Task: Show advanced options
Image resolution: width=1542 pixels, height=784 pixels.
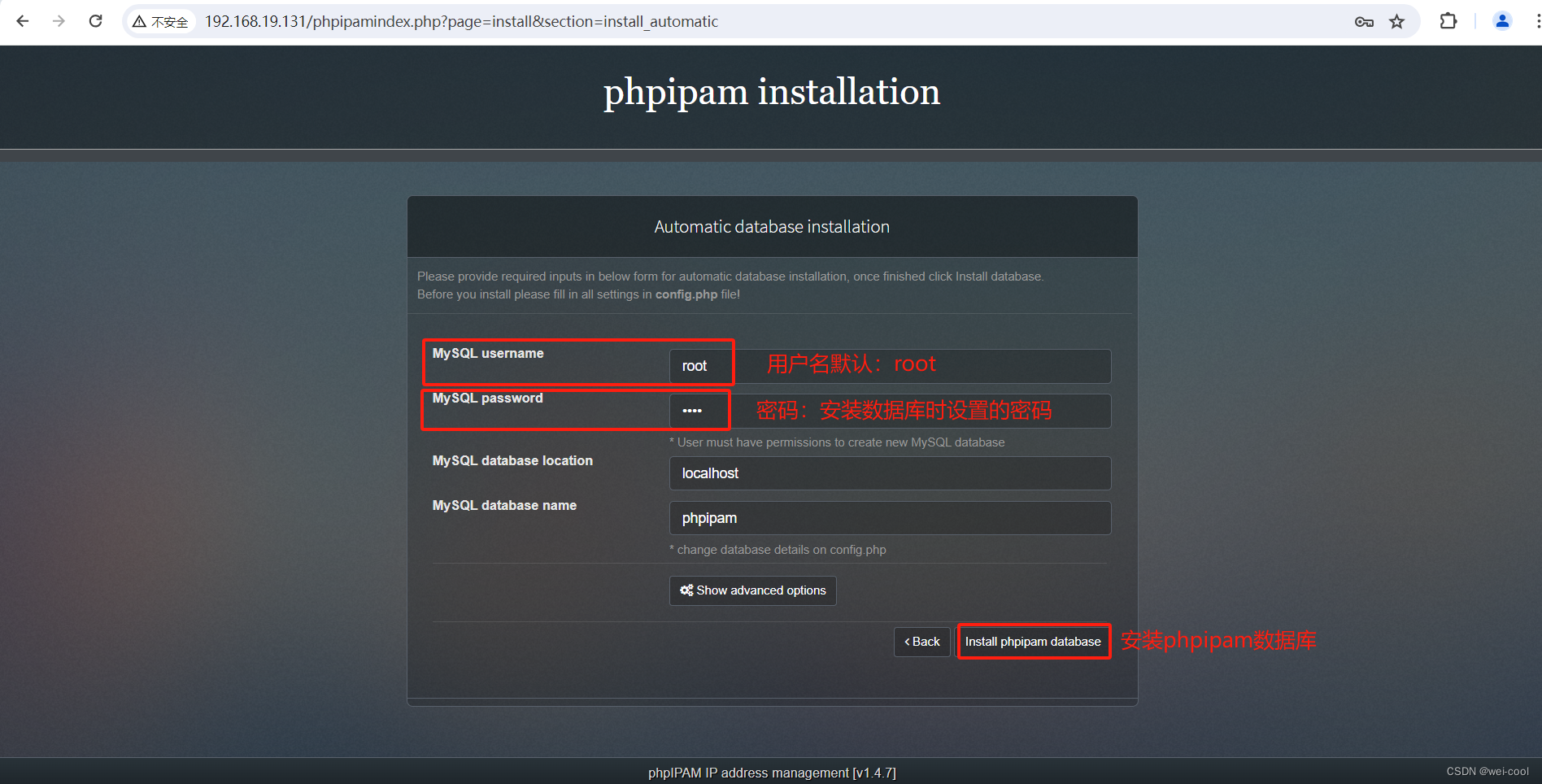Action: [x=752, y=590]
